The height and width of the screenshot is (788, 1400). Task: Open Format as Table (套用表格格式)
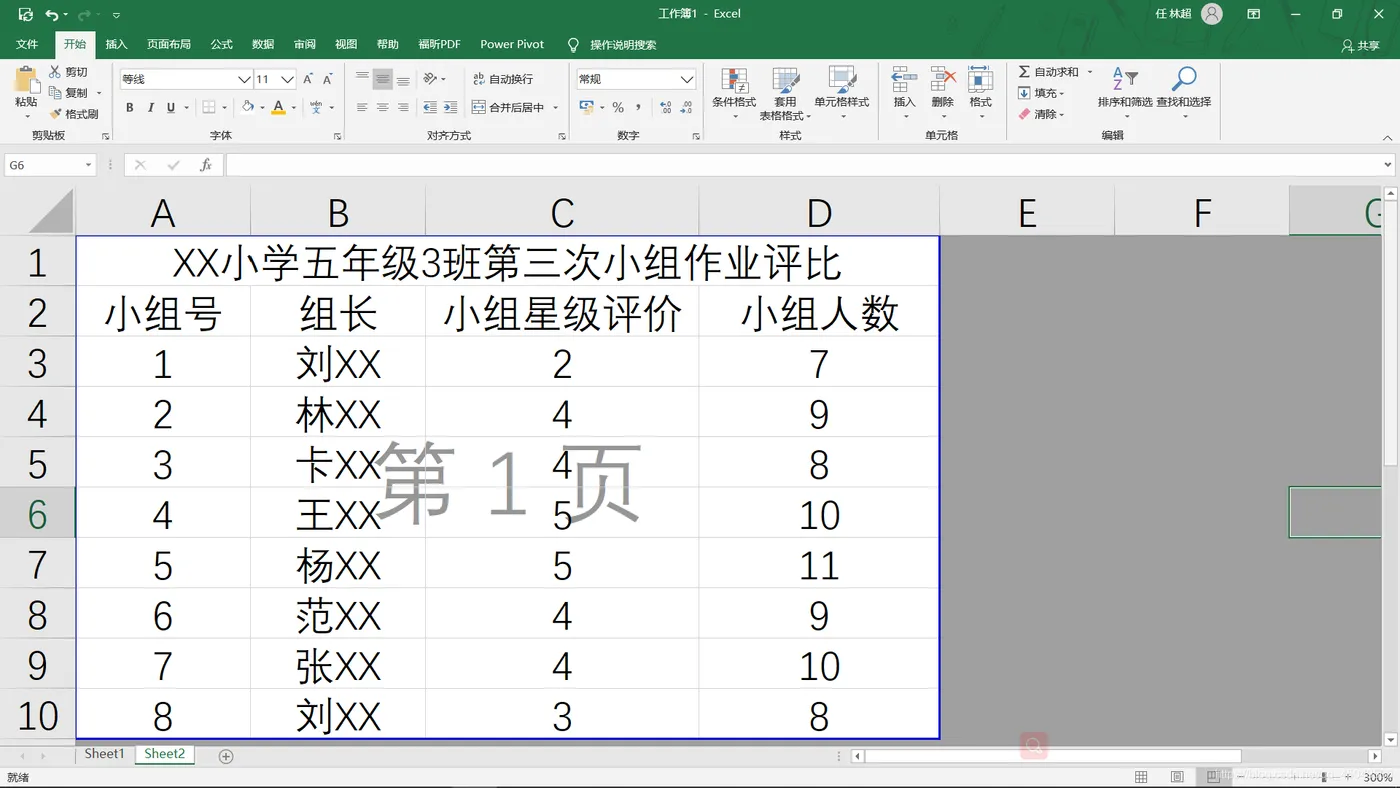785,93
